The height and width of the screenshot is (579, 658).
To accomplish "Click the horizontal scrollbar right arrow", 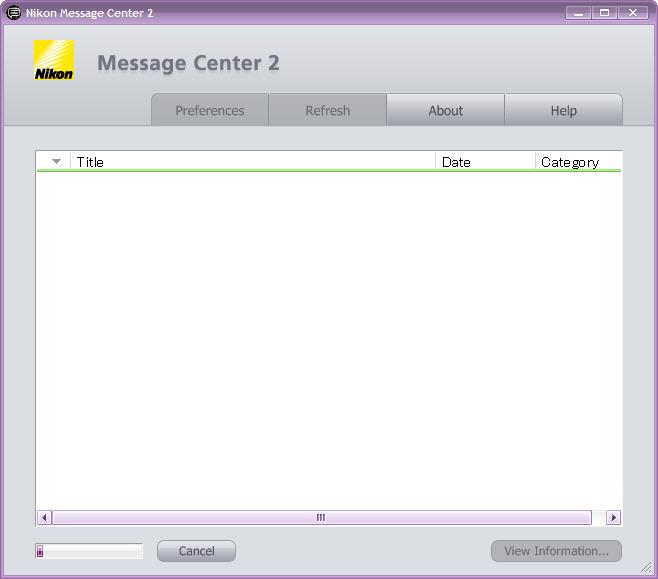I will (614, 518).
